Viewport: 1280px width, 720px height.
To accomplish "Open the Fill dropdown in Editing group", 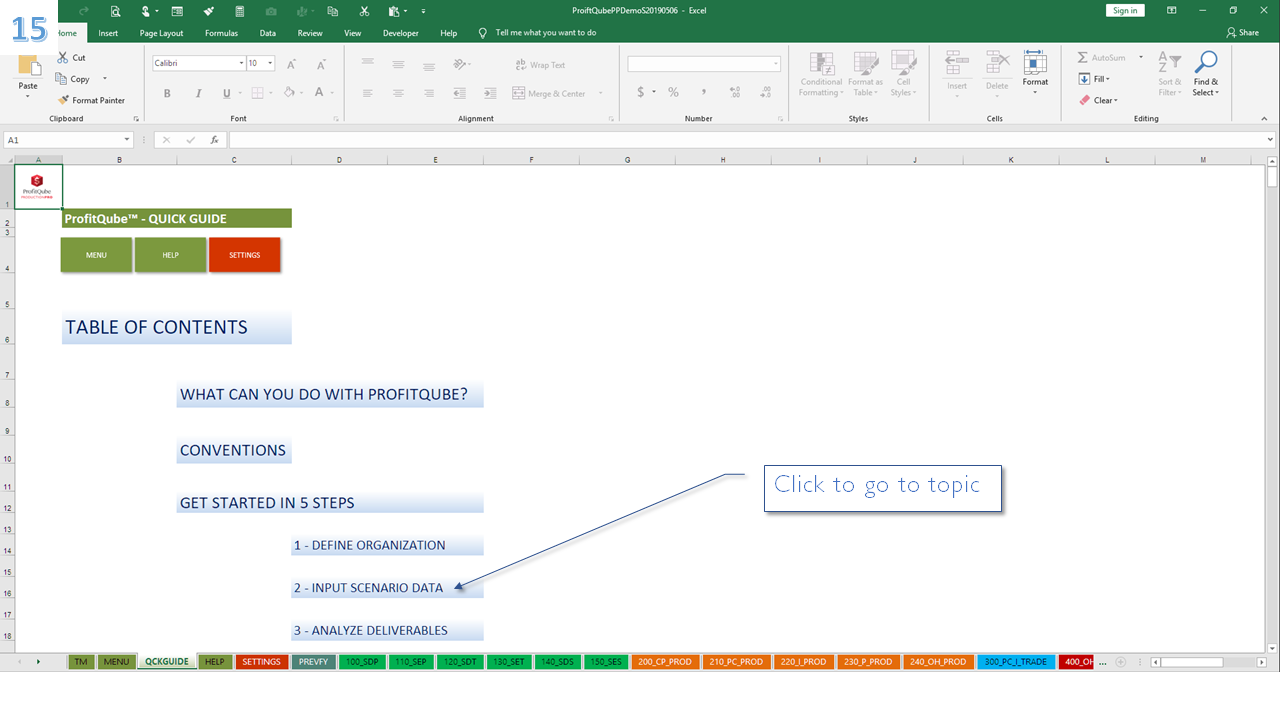I will tap(1095, 79).
